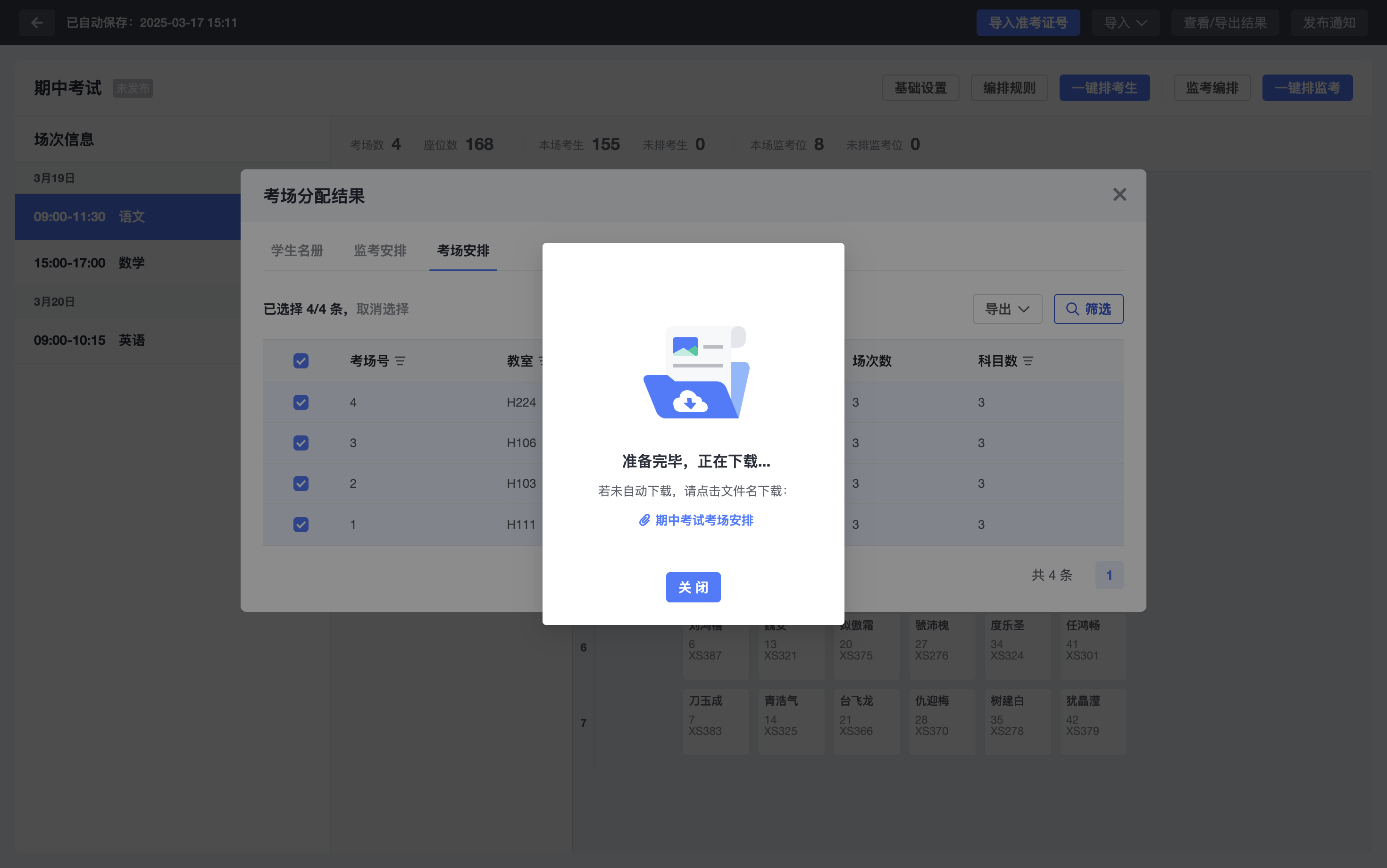Click seat card 树建白 XS278

pyautogui.click(x=1018, y=722)
